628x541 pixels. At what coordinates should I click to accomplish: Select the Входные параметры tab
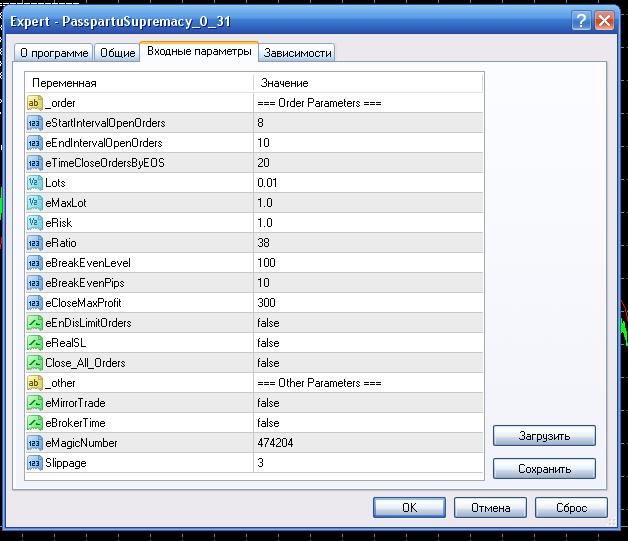pyautogui.click(x=199, y=51)
